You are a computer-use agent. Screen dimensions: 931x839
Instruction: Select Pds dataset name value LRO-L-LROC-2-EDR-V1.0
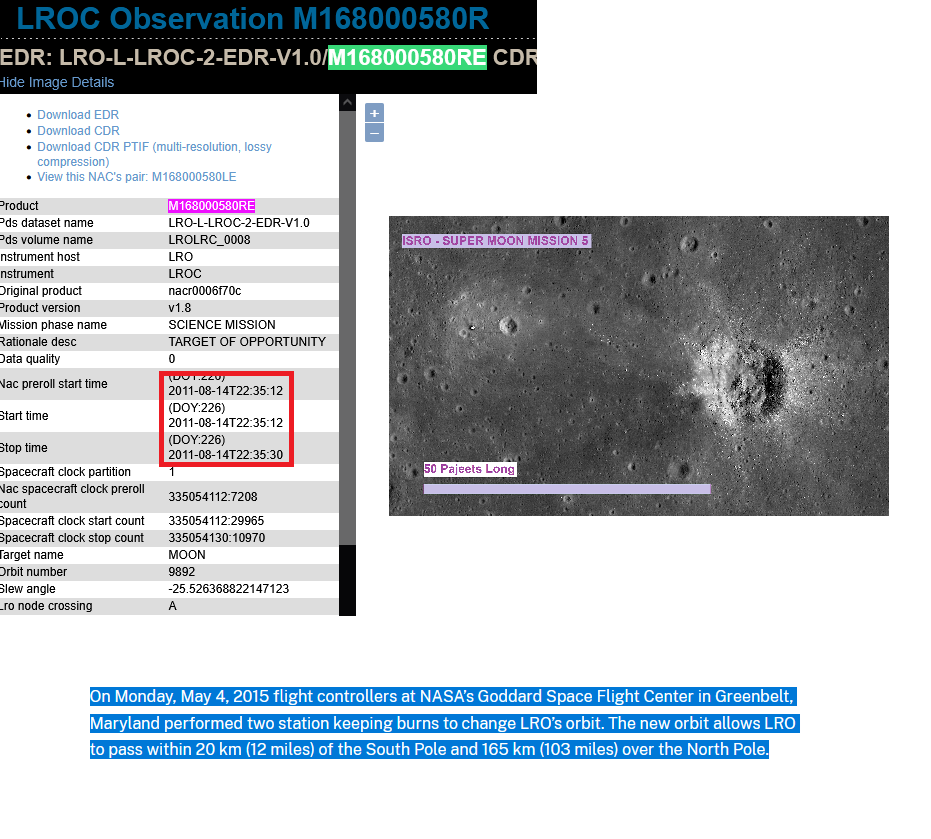tap(239, 223)
